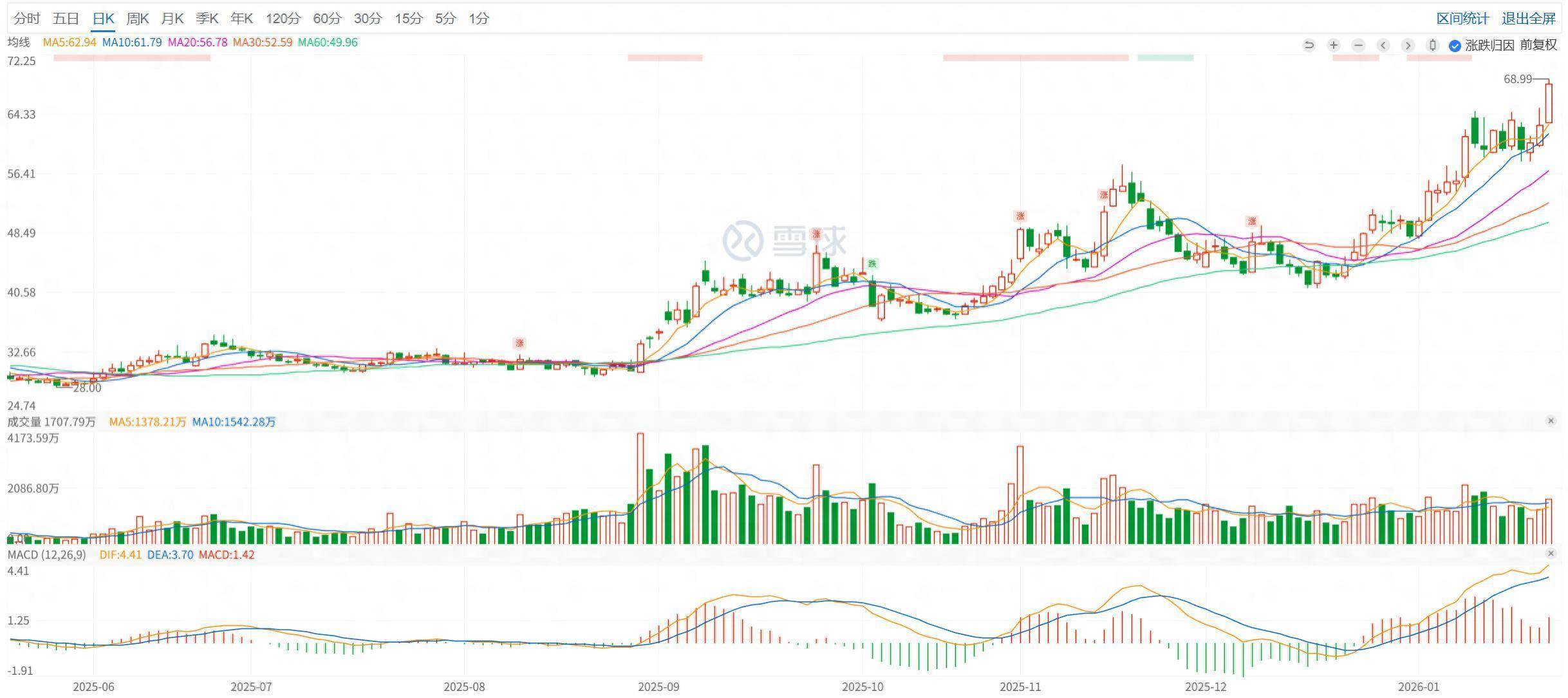Image resolution: width=1568 pixels, height=698 pixels.
Task: Click 退出全屏 to exit fullscreen
Action: [1528, 19]
